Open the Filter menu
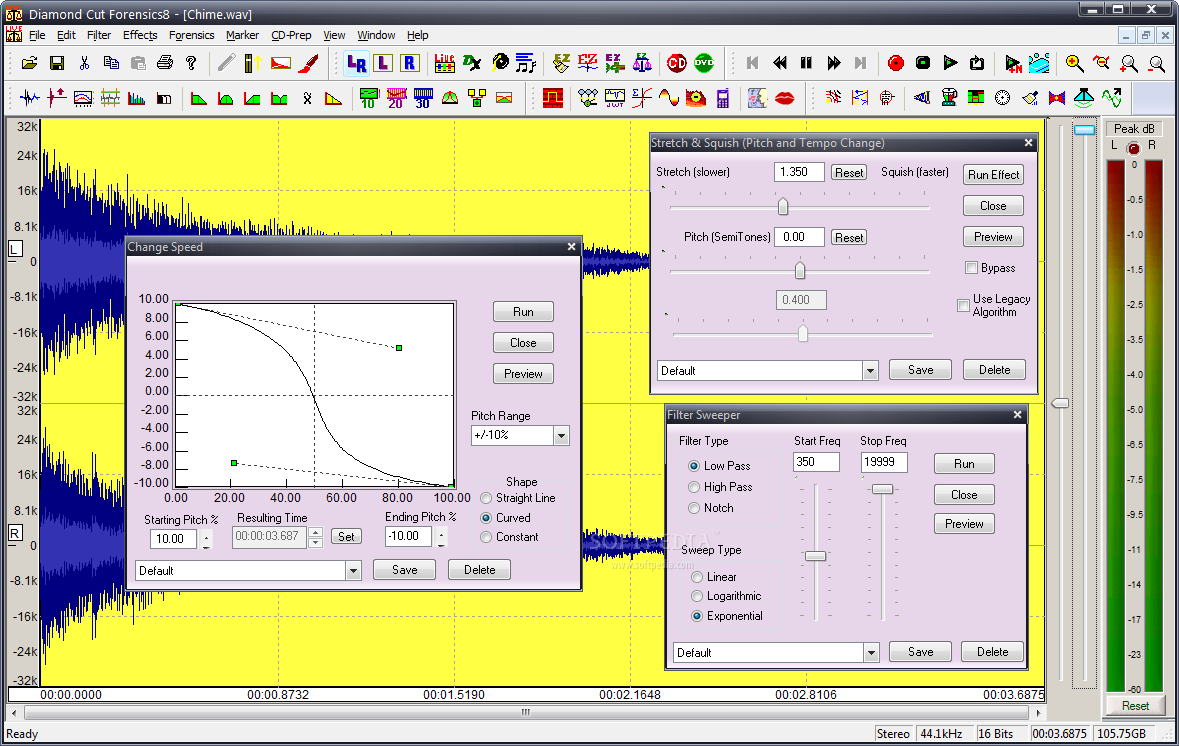This screenshot has height=746, width=1179. (99, 35)
